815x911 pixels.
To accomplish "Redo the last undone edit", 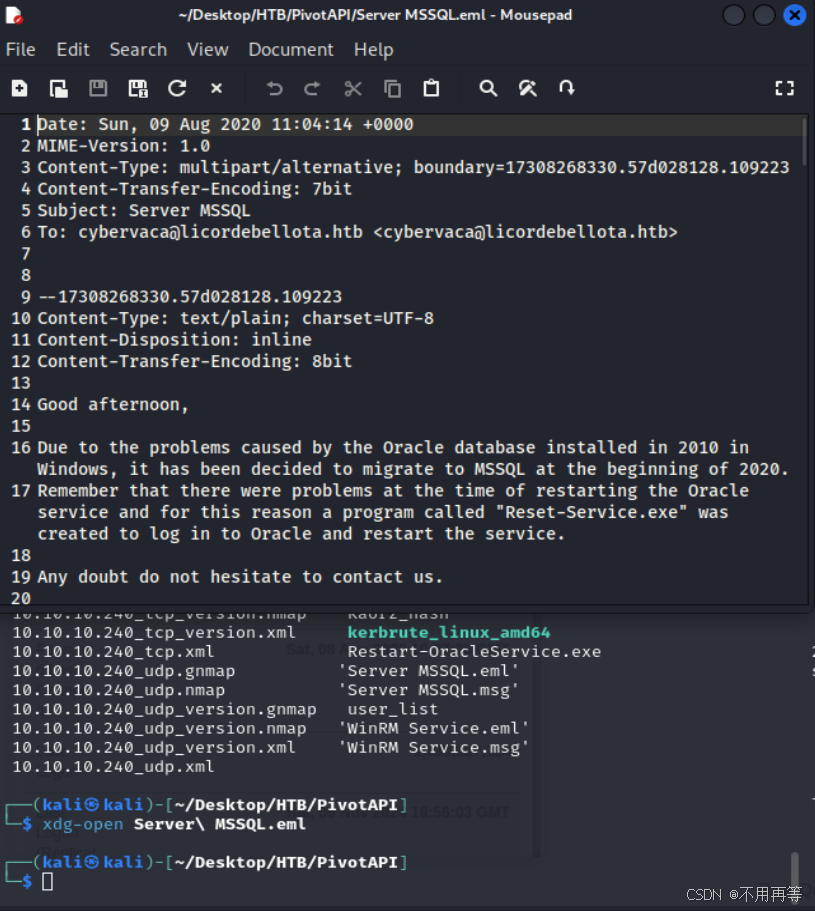I will 313,88.
